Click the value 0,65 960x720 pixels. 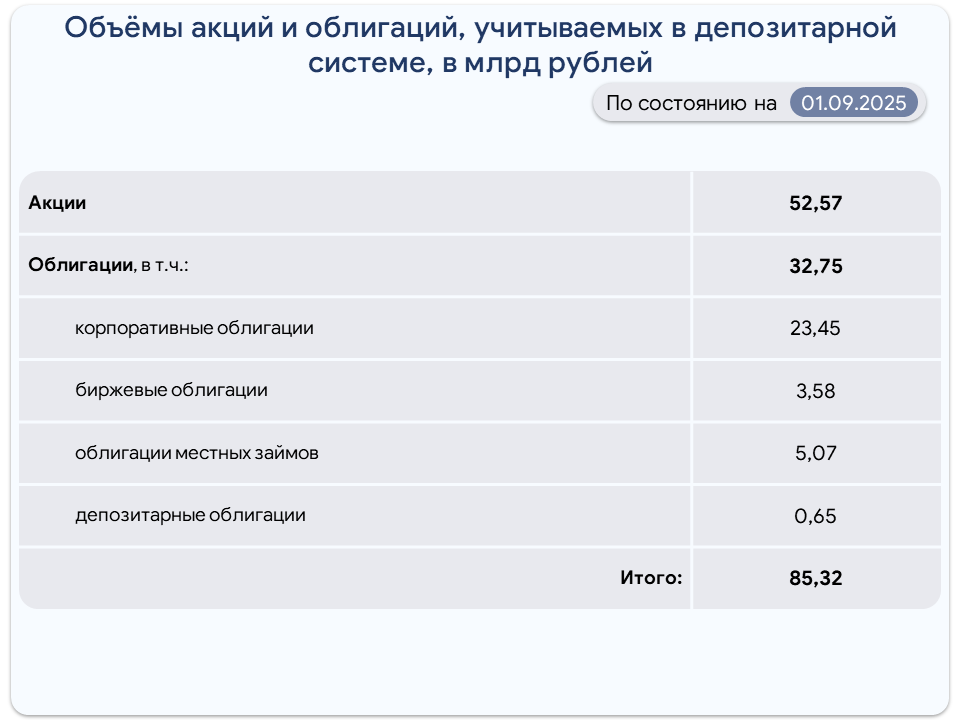[x=815, y=516]
